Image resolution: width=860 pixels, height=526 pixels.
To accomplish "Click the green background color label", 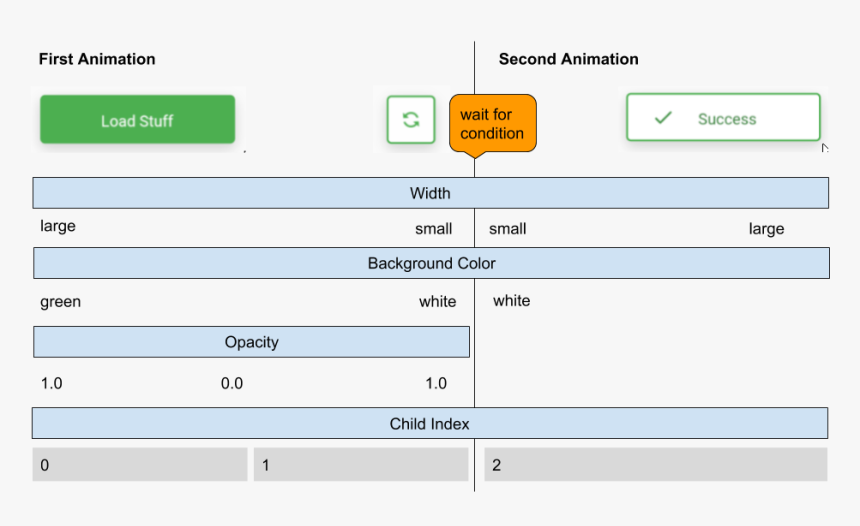I will [60, 301].
